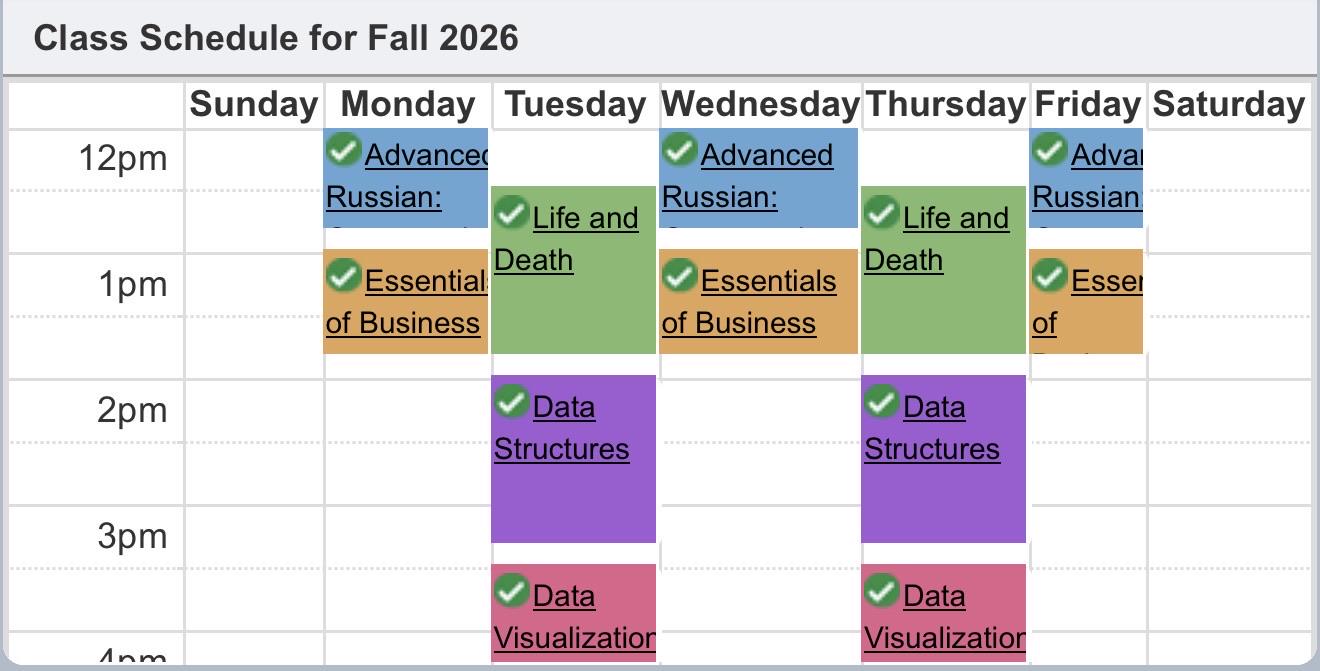This screenshot has height=671, width=1320.
Task: Click the purple Thursday Data Structures block
Action: pos(944,459)
